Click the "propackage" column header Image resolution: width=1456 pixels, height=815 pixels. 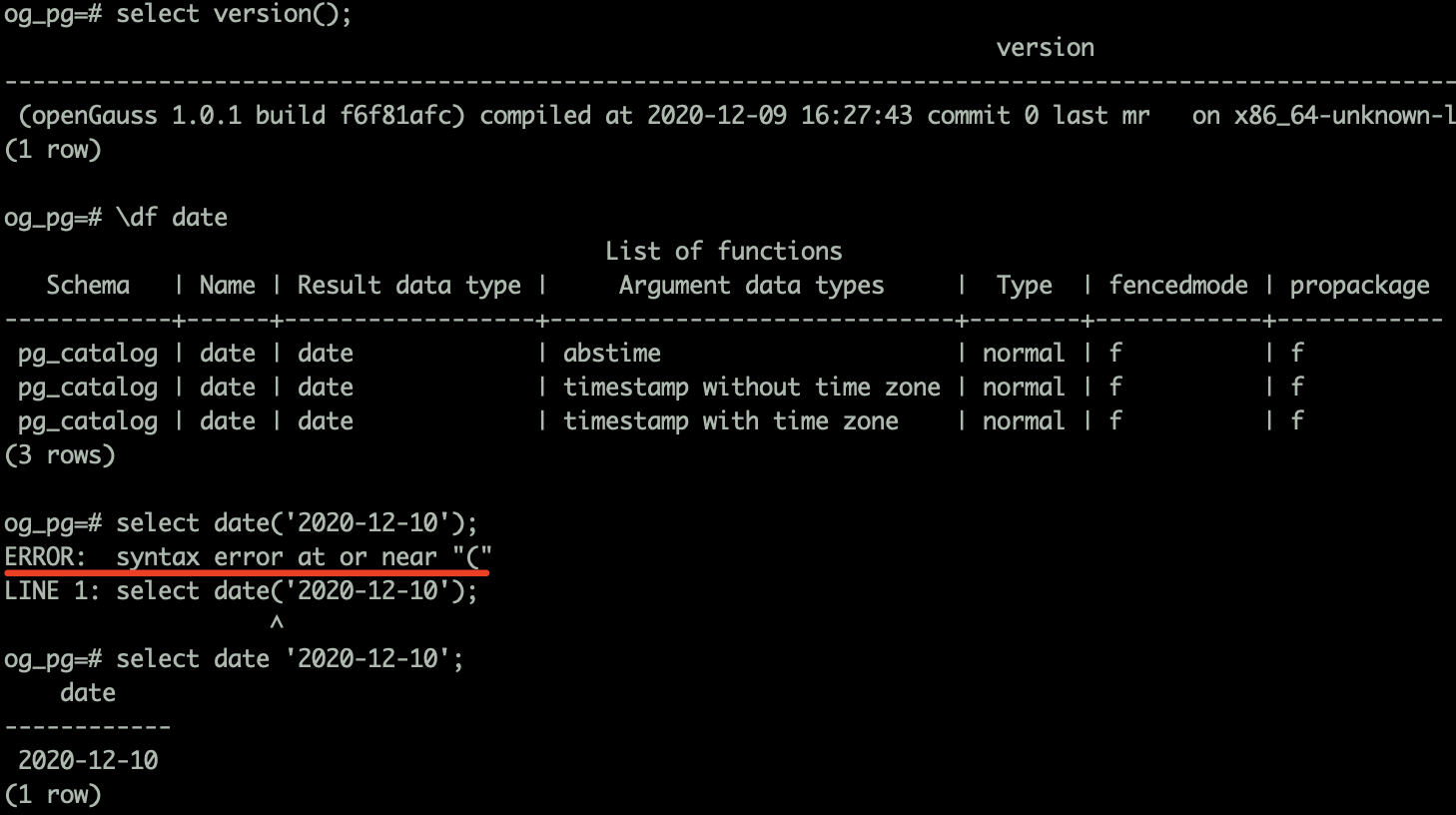1359,286
